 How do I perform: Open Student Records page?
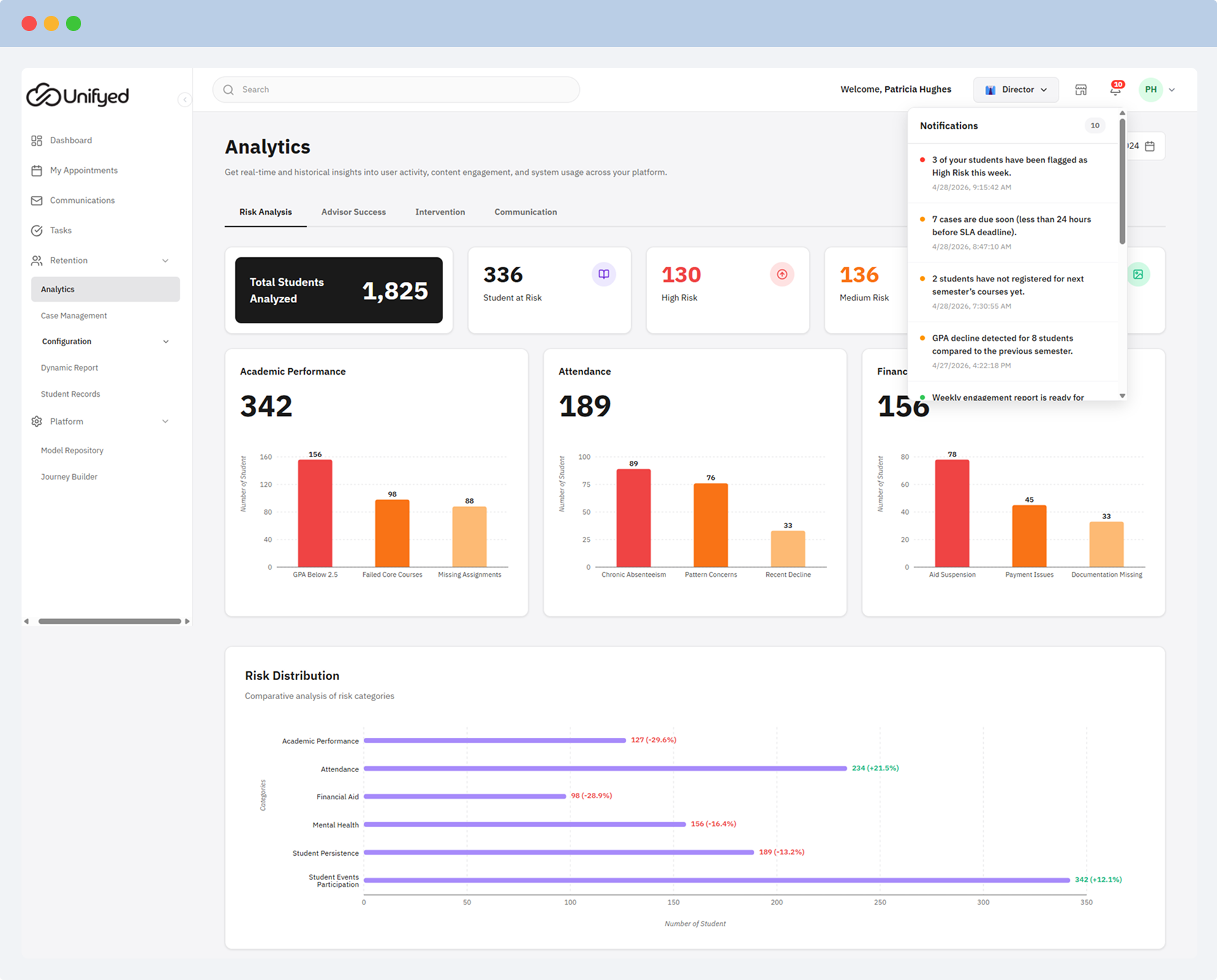coord(70,394)
